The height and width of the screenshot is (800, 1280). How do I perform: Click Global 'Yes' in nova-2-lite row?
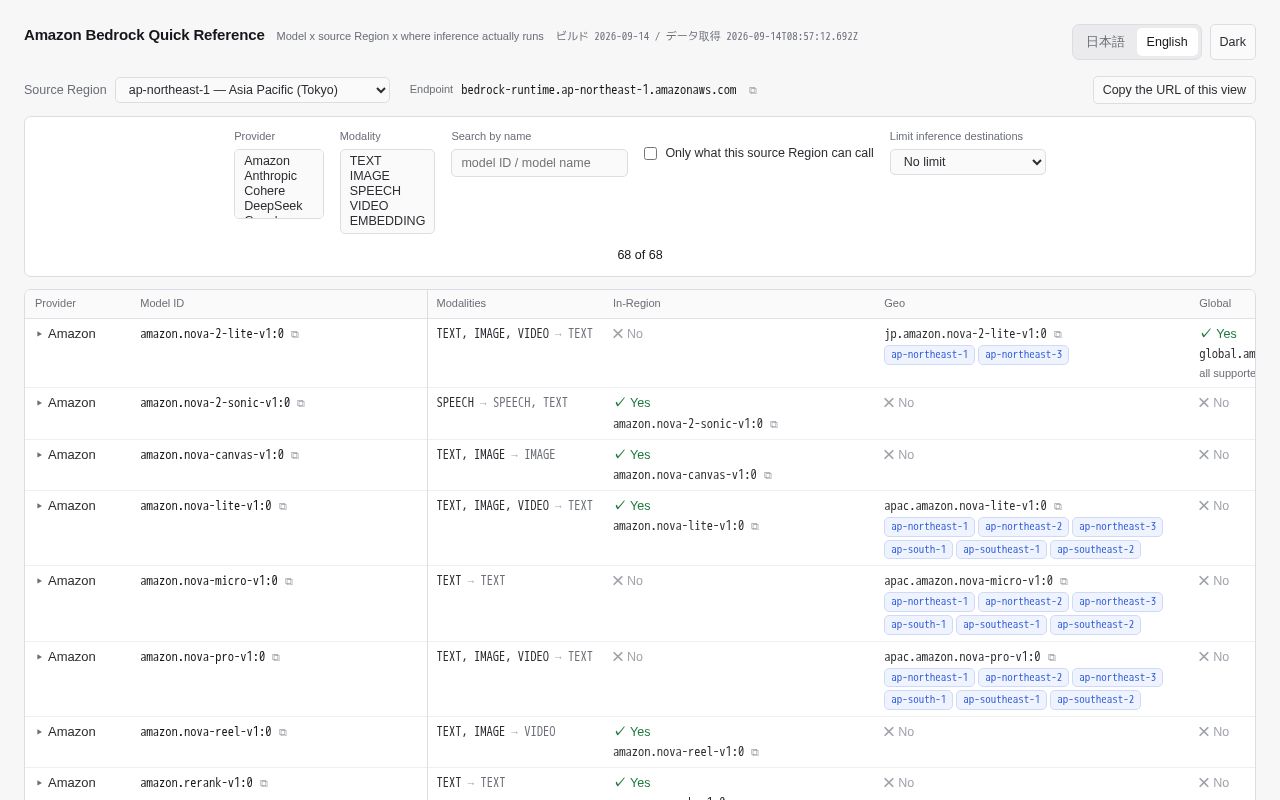pos(1218,334)
